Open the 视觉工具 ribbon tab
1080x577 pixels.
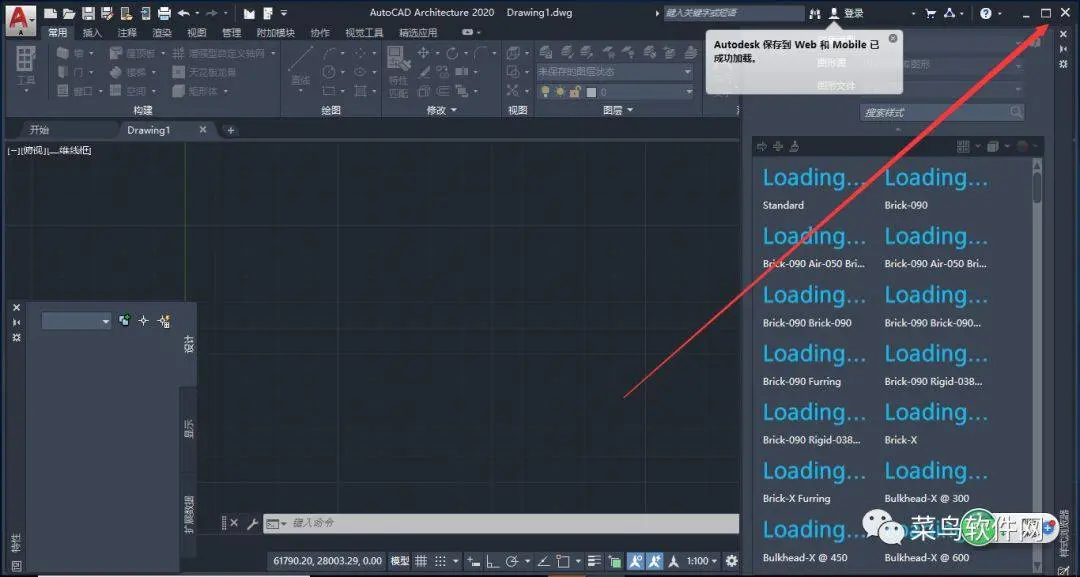pos(364,32)
